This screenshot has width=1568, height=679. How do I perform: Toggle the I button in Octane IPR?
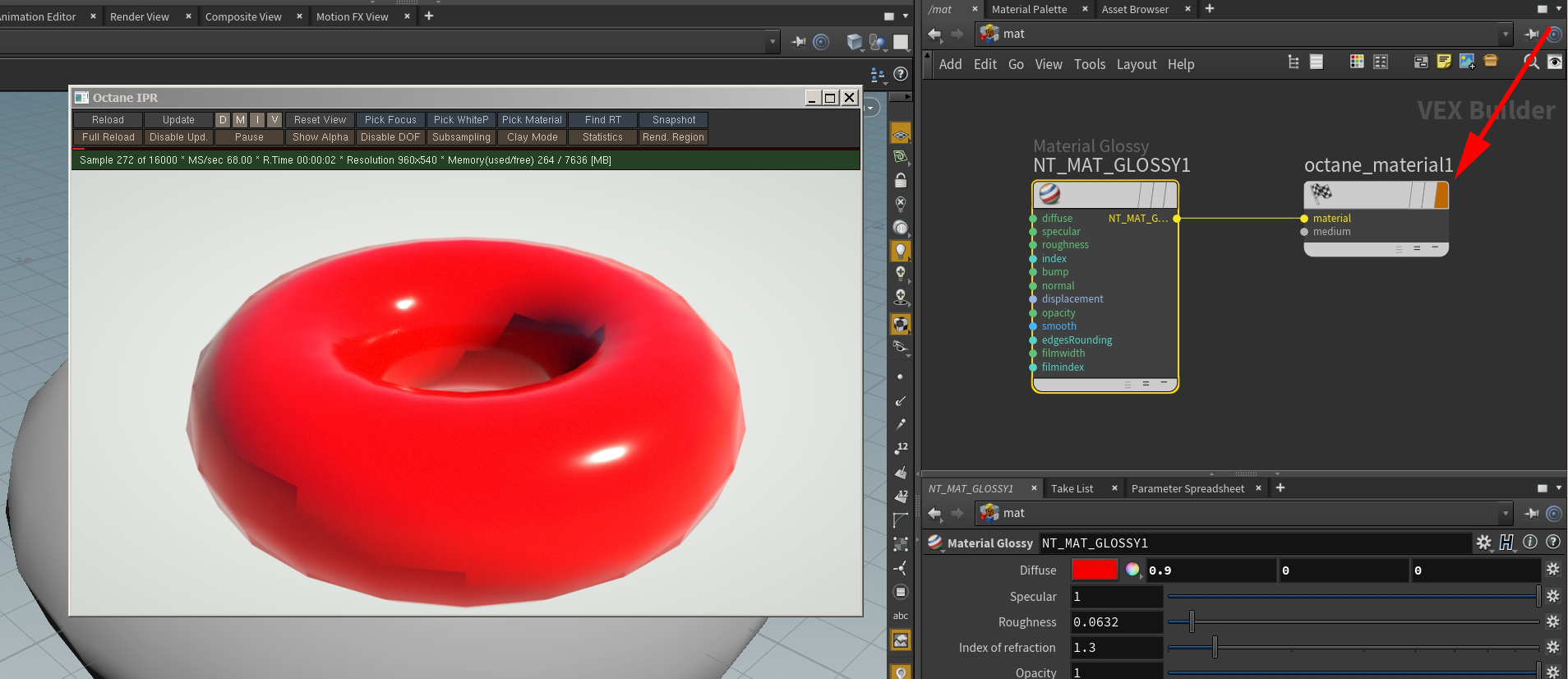point(257,120)
